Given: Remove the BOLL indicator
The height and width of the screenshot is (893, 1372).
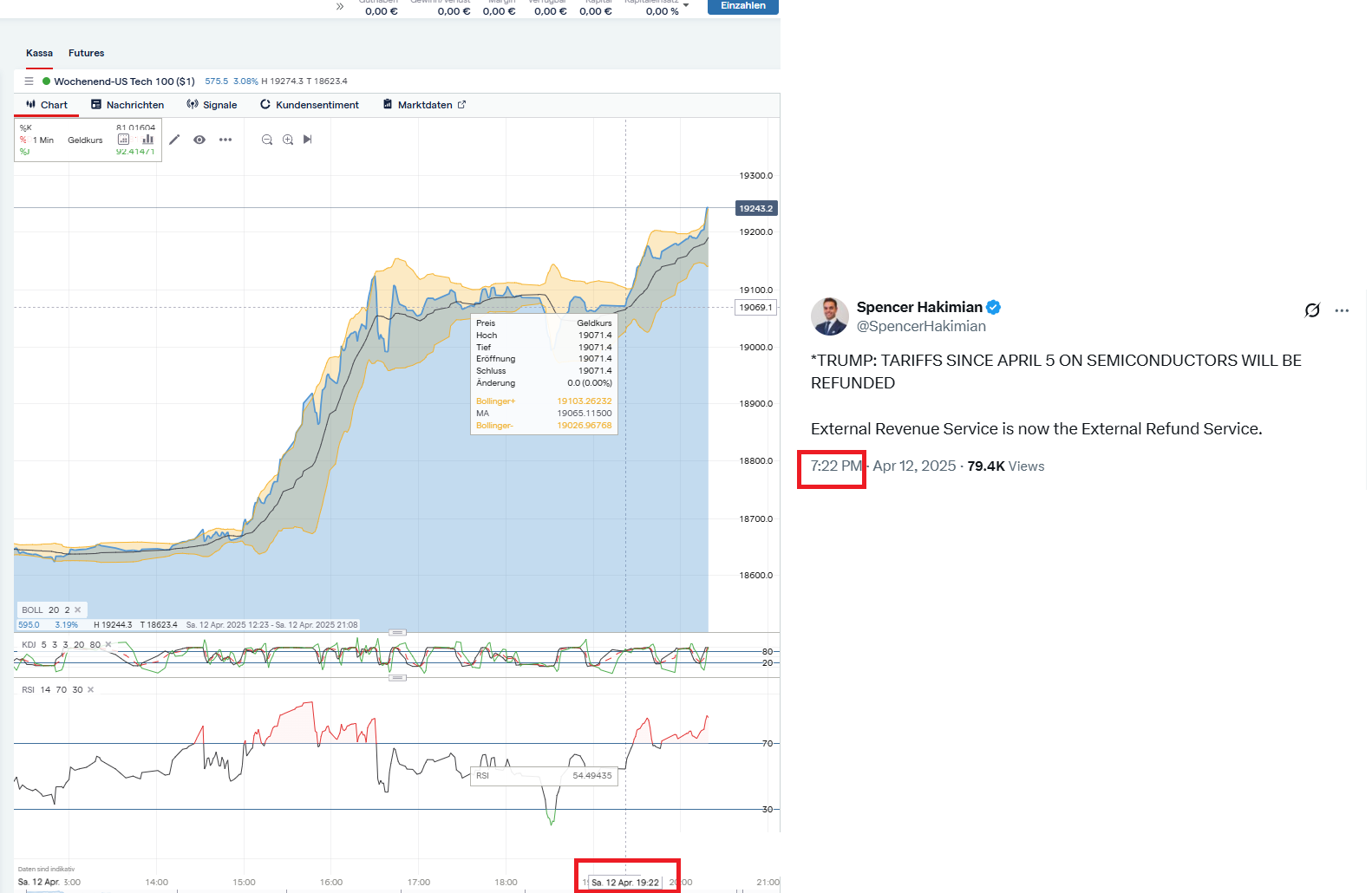Looking at the screenshot, I should click(78, 610).
